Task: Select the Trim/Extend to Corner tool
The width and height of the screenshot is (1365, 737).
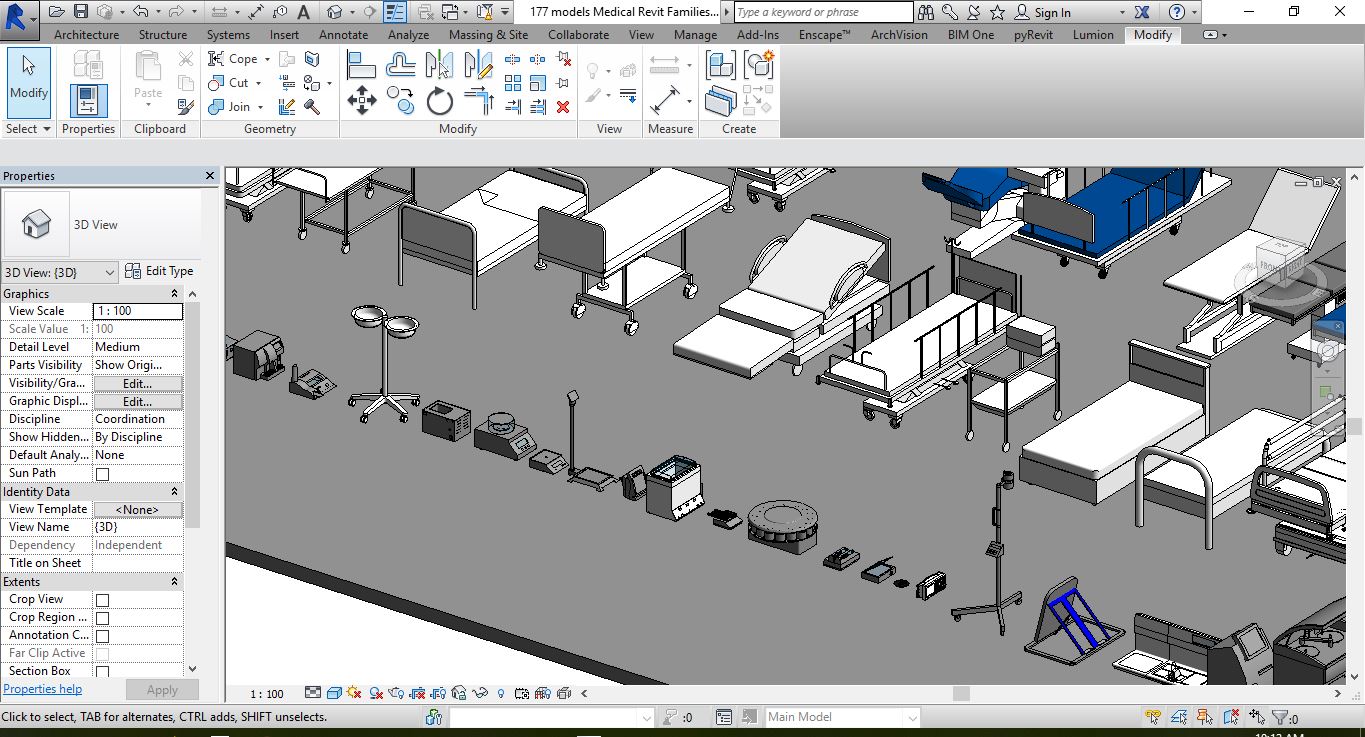Action: coord(479,100)
